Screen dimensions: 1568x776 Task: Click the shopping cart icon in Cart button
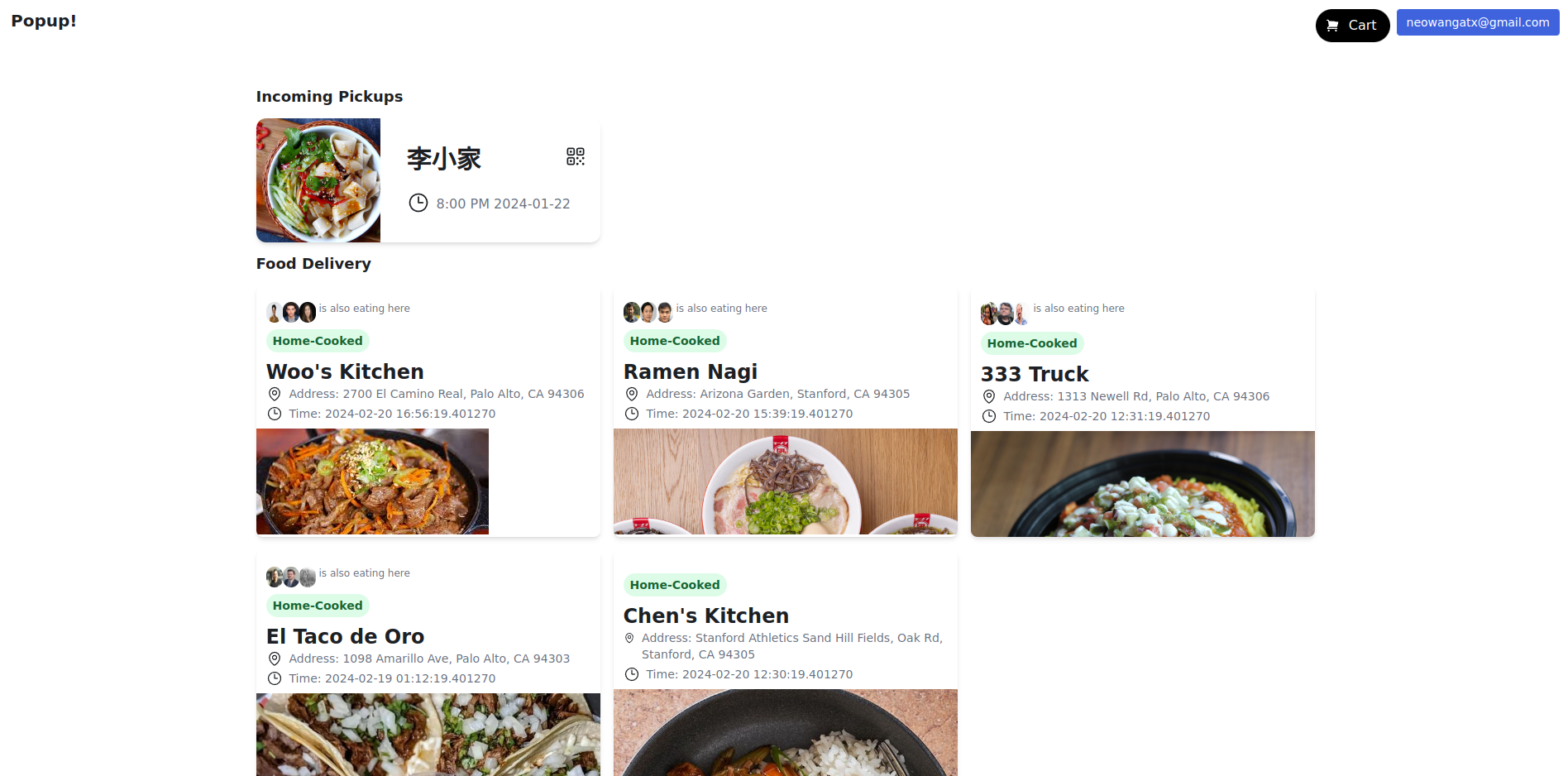[1332, 26]
